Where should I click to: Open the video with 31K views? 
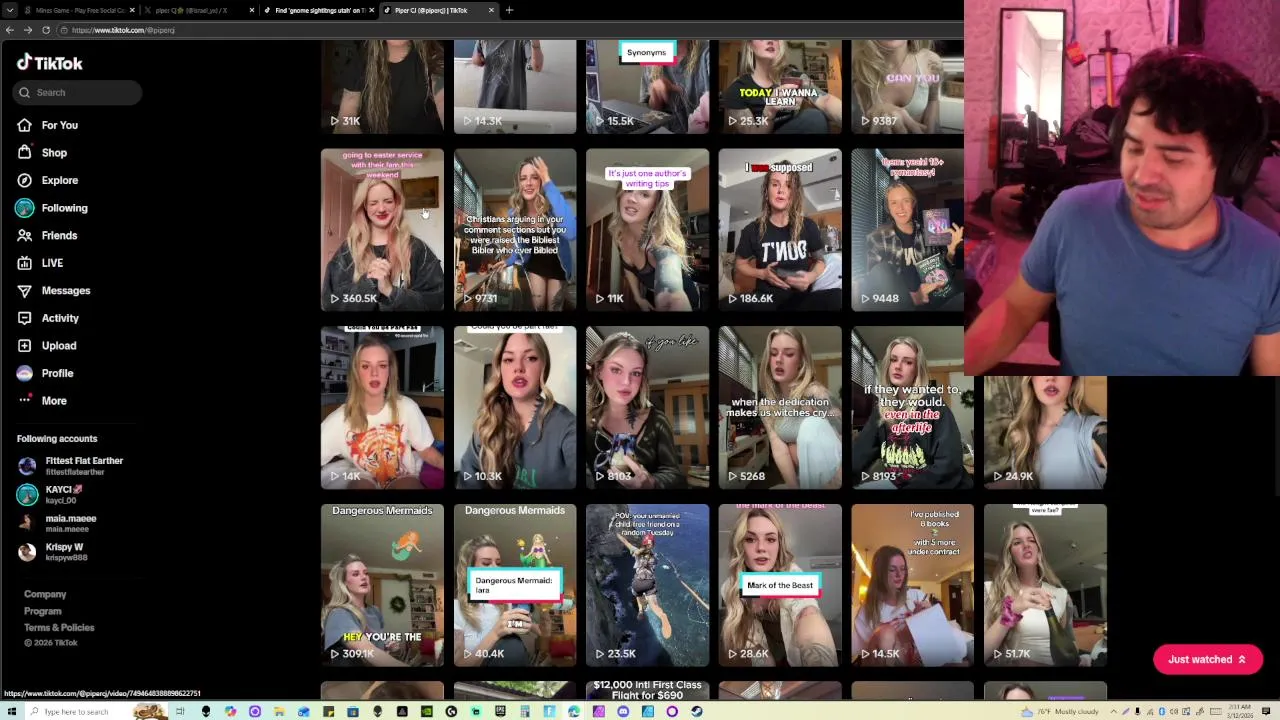tap(382, 87)
